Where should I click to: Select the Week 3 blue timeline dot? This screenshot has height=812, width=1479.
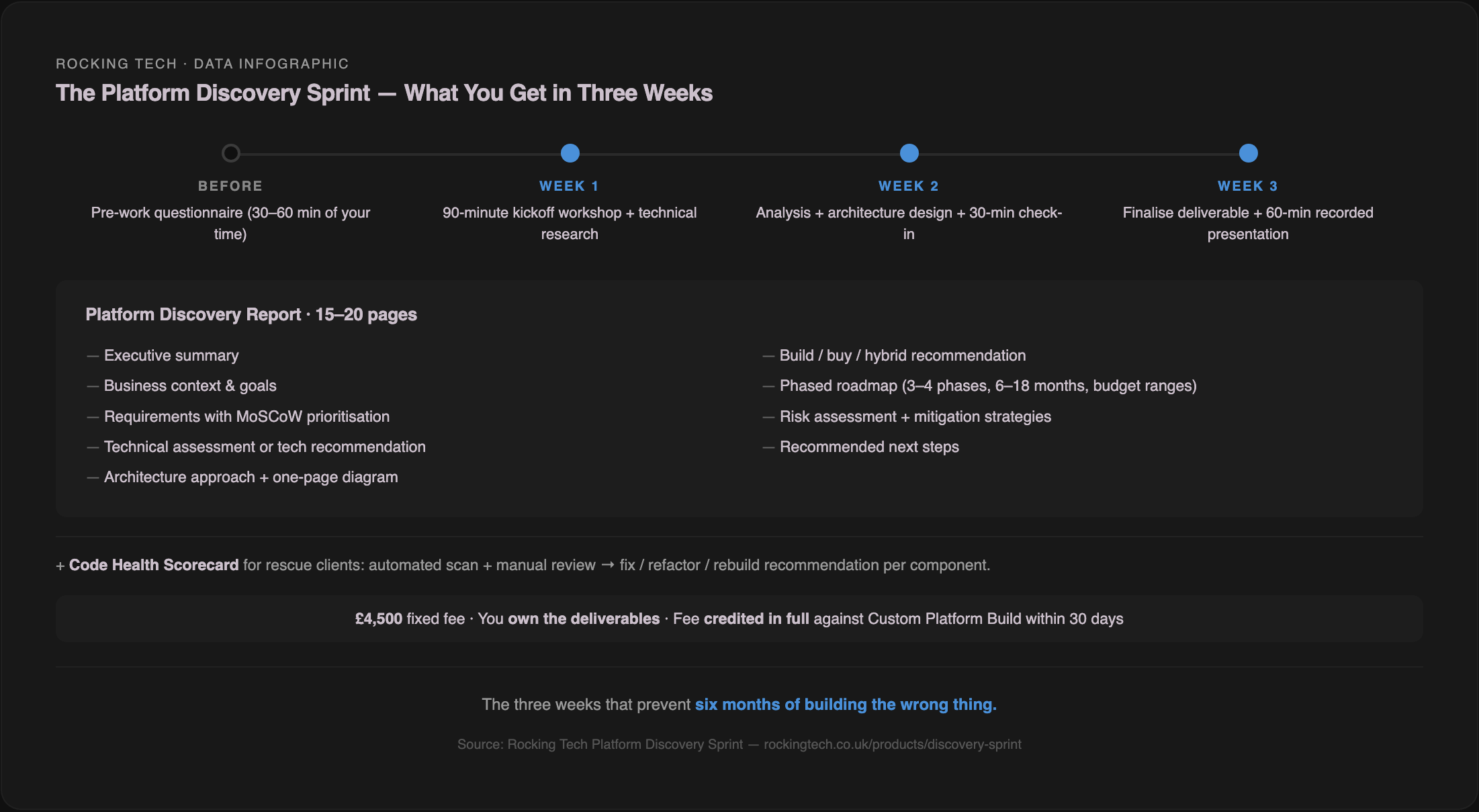(x=1248, y=153)
